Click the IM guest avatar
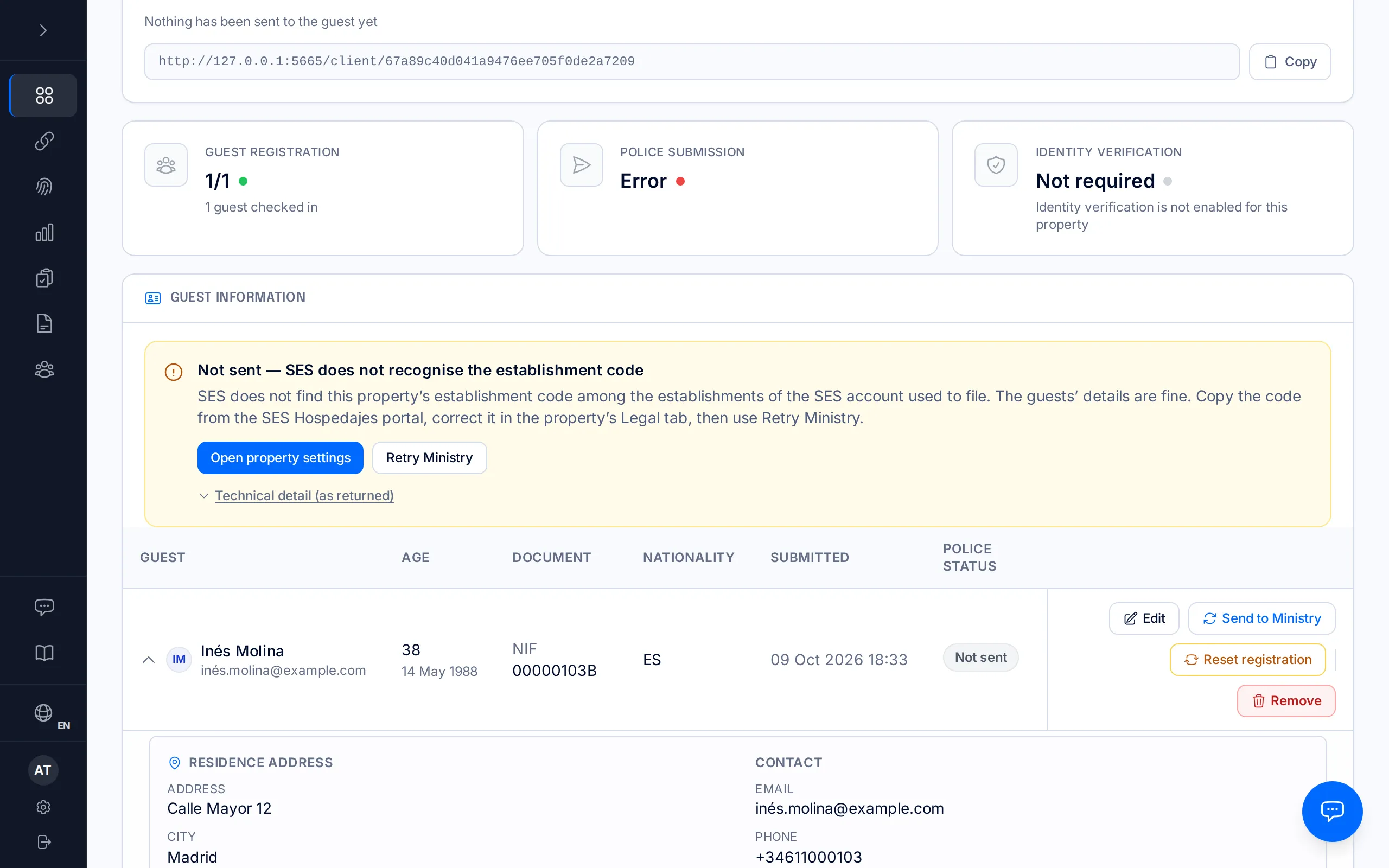 click(179, 659)
